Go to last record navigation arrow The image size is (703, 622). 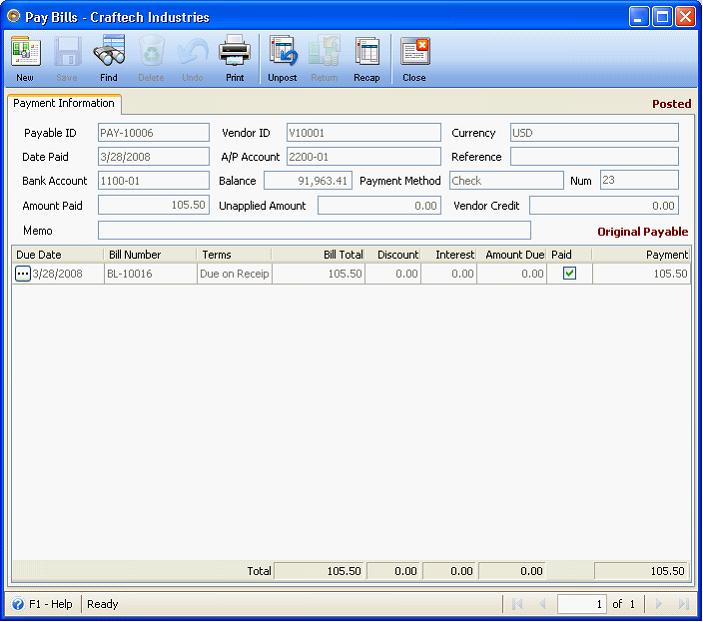coord(684,604)
